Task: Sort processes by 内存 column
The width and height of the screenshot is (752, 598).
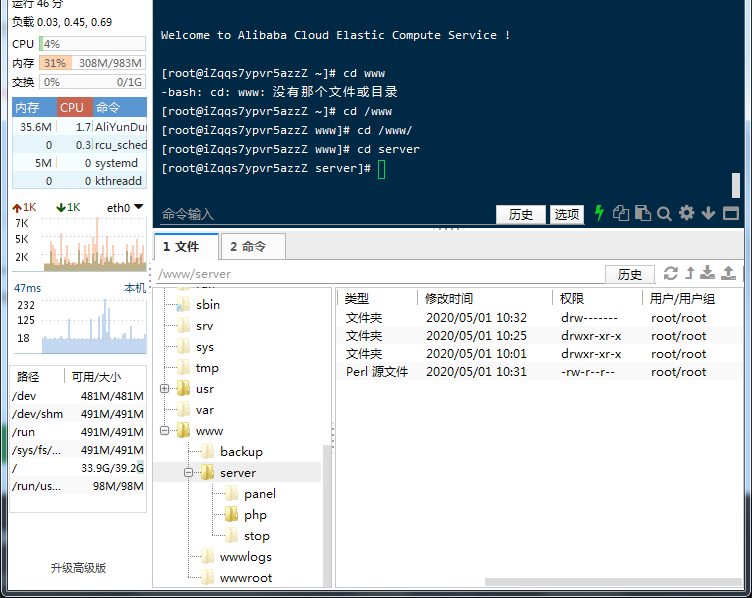Action: (35, 107)
